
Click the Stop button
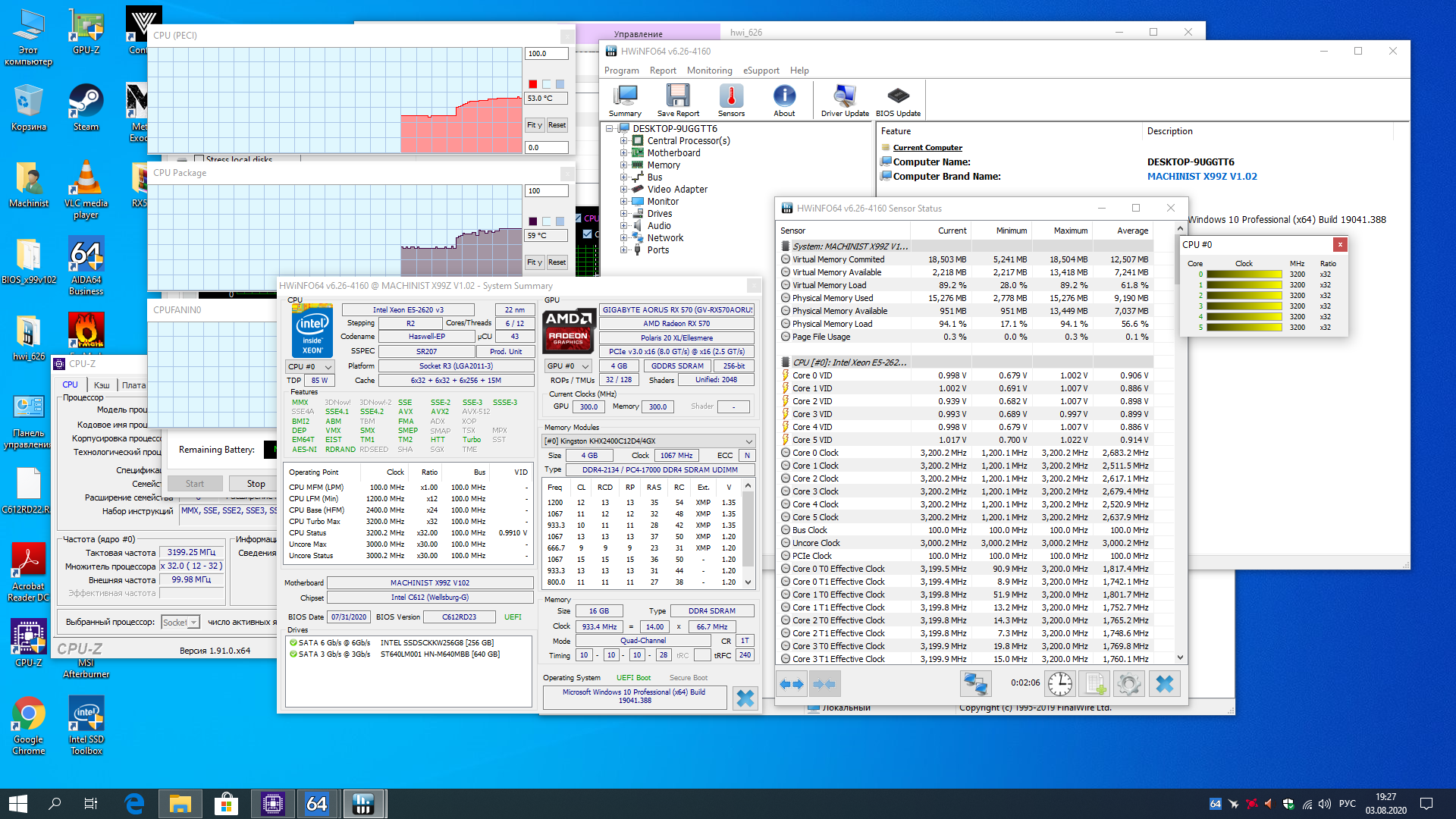[x=256, y=484]
